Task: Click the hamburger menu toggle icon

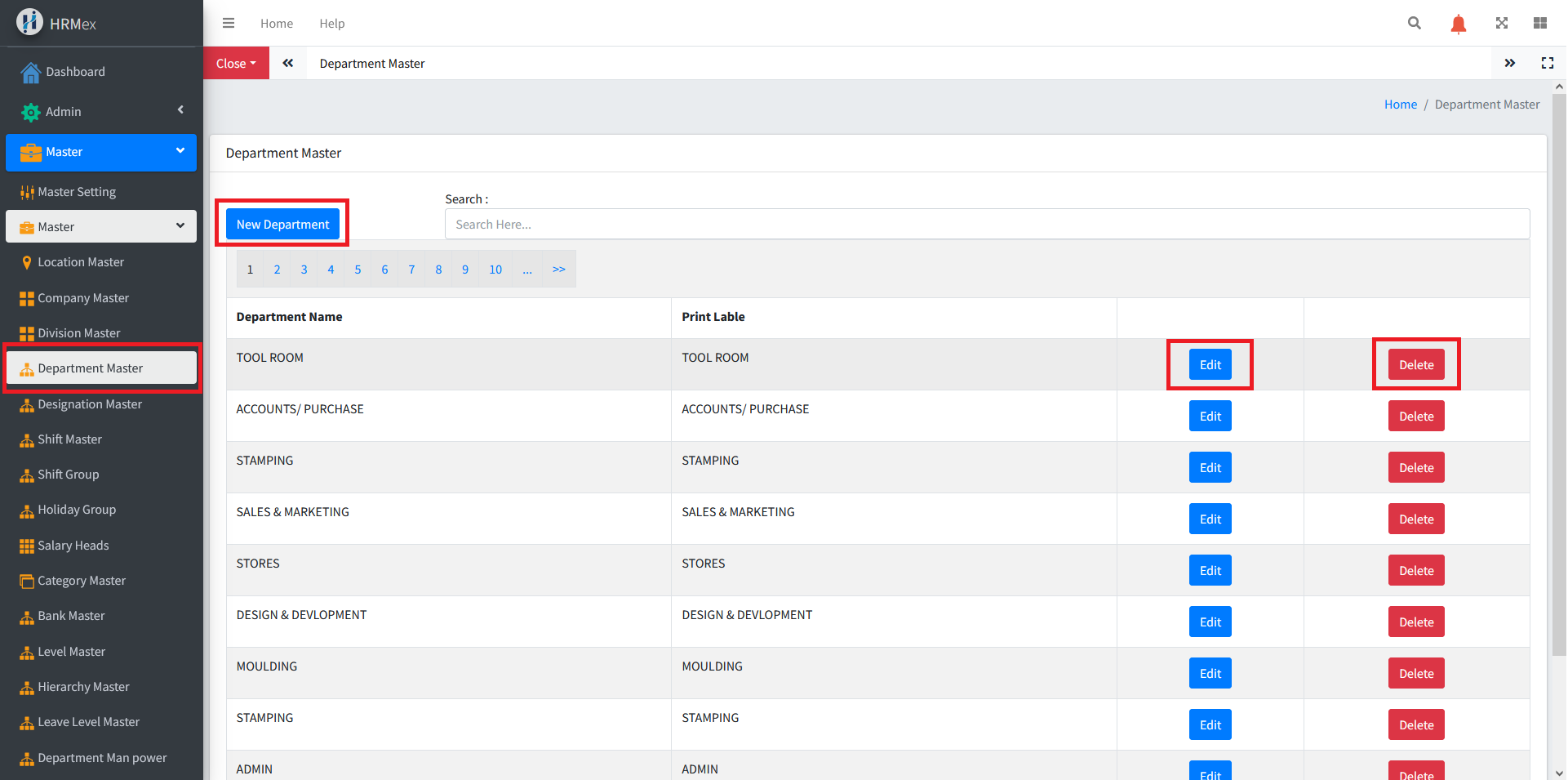Action: pyautogui.click(x=229, y=23)
